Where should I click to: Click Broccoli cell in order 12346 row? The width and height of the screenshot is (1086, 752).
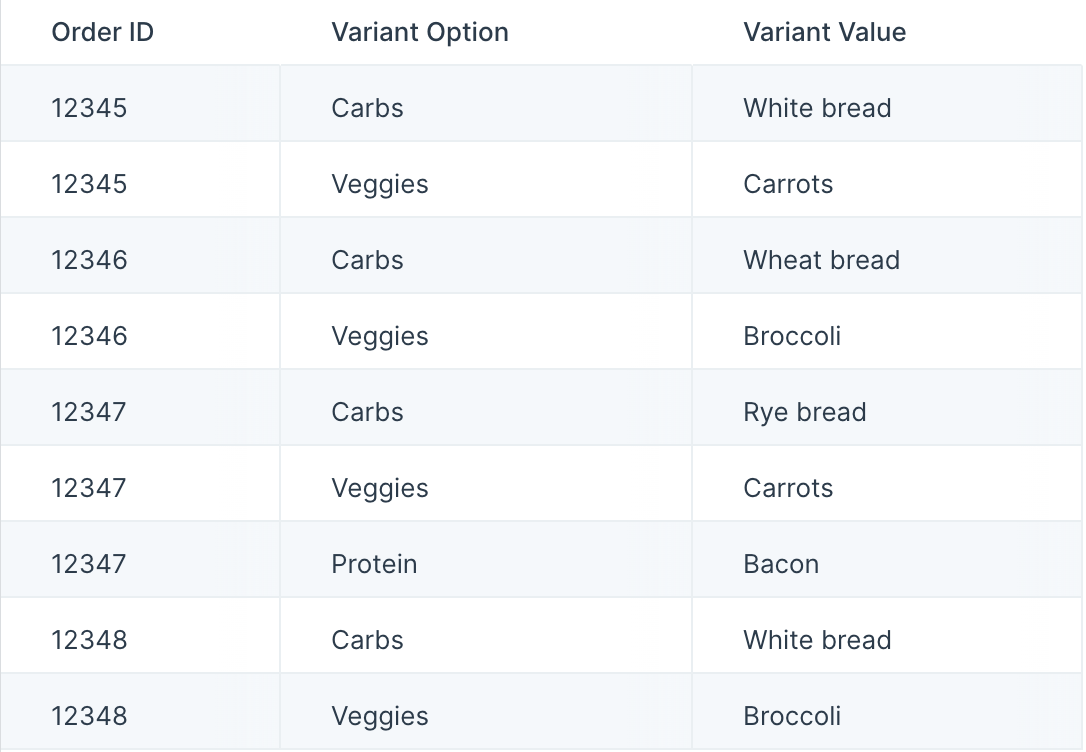pyautogui.click(x=887, y=332)
